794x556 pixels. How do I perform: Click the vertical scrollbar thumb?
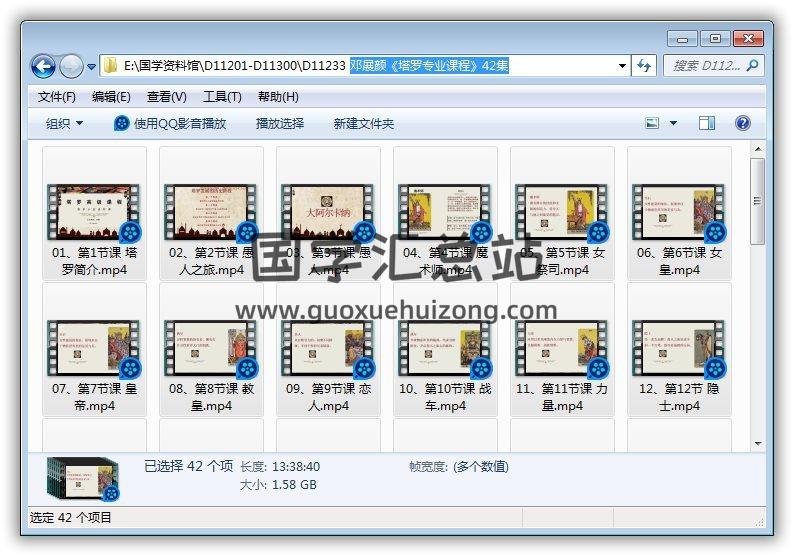(x=758, y=201)
